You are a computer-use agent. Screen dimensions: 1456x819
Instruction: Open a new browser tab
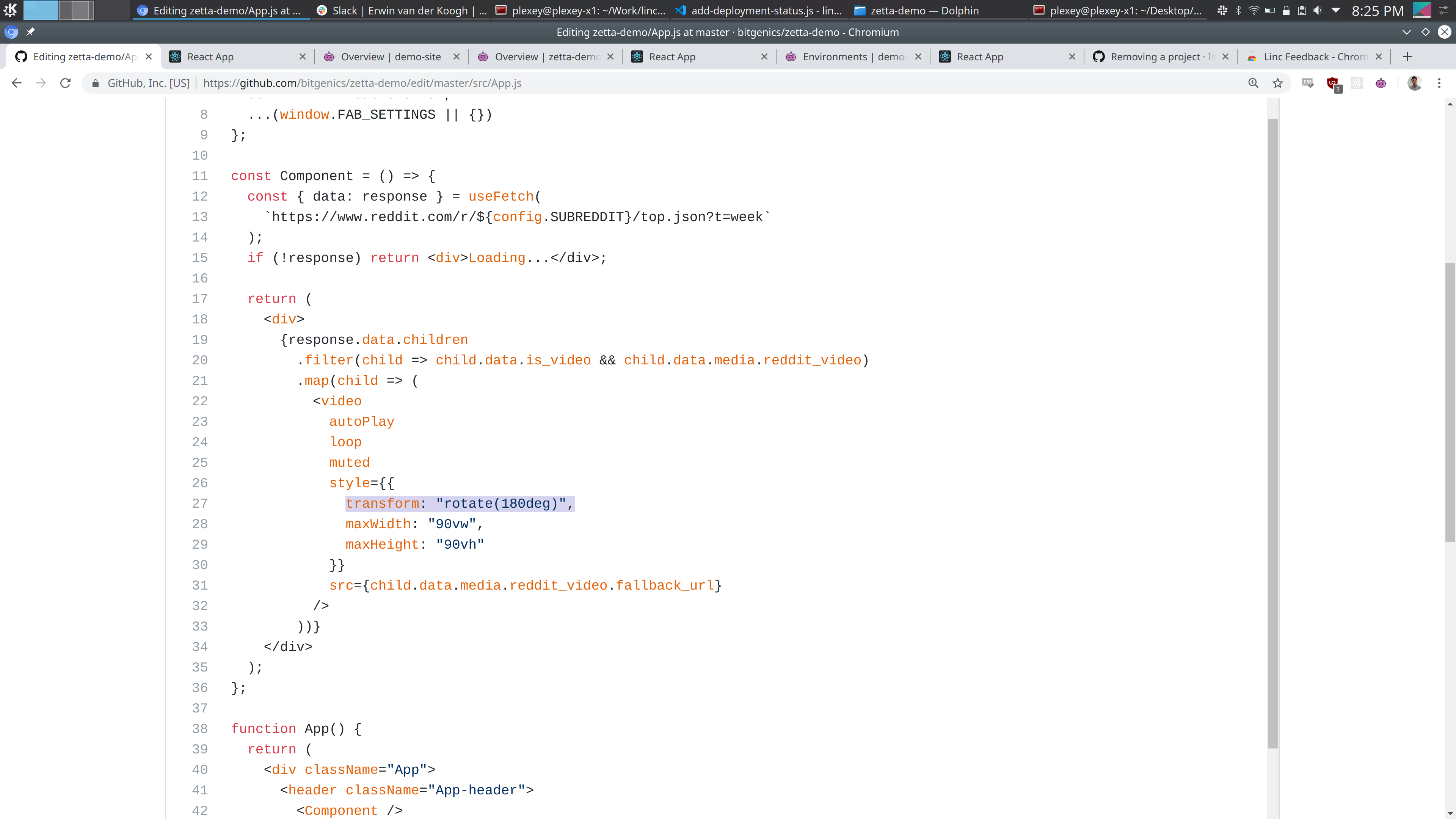click(1407, 56)
